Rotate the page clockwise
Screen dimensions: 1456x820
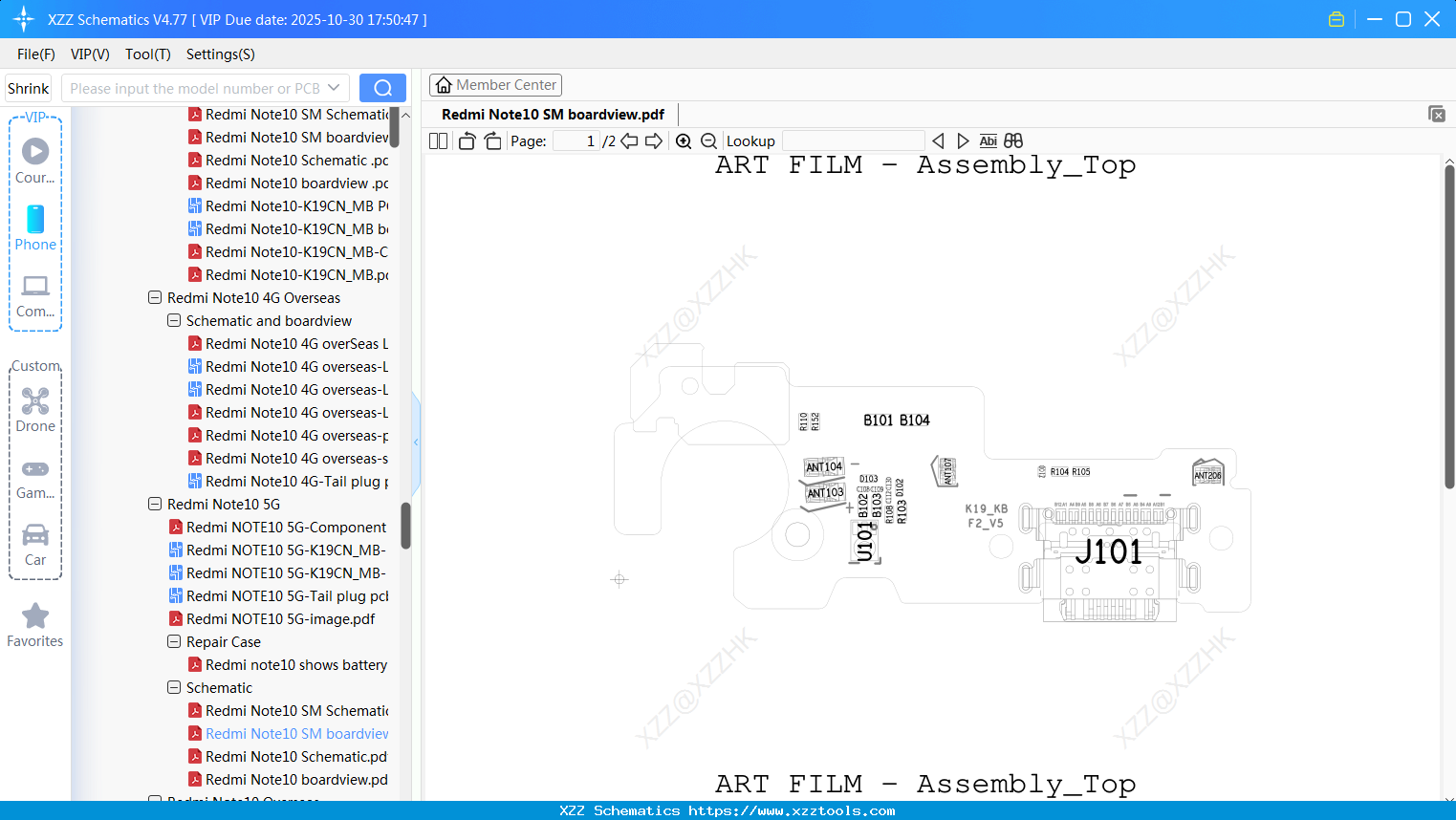click(x=493, y=141)
